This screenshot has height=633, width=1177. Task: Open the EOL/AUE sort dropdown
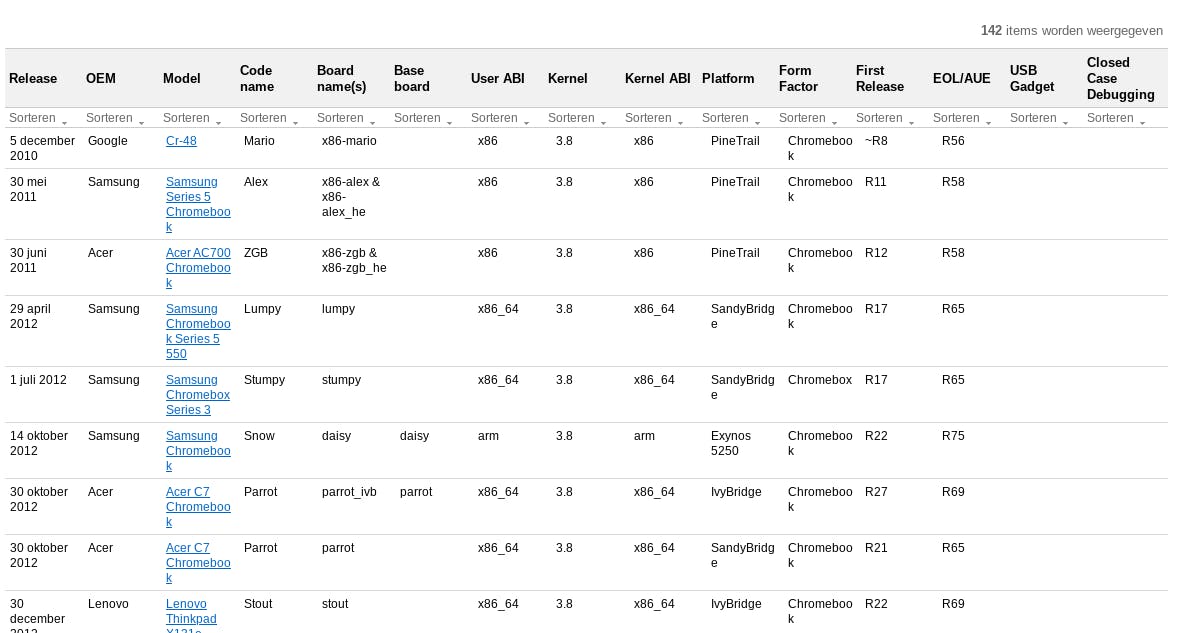(962, 118)
